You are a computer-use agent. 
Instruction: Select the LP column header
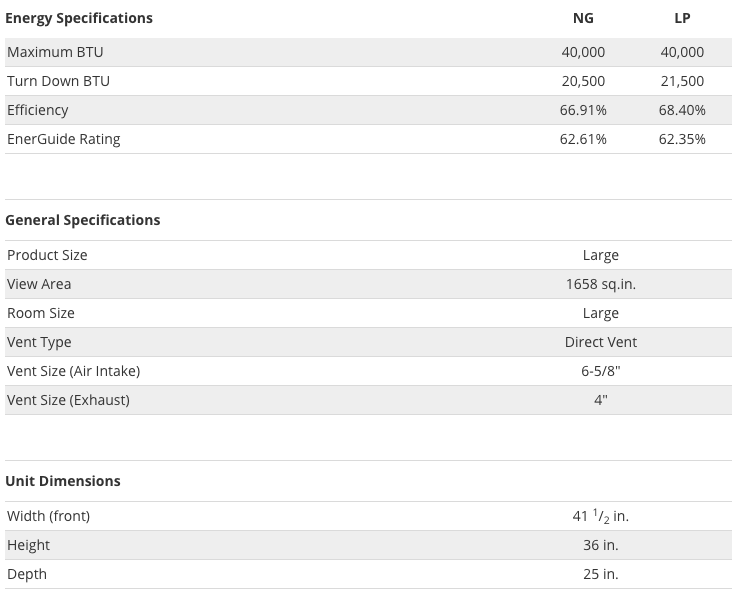tap(682, 18)
